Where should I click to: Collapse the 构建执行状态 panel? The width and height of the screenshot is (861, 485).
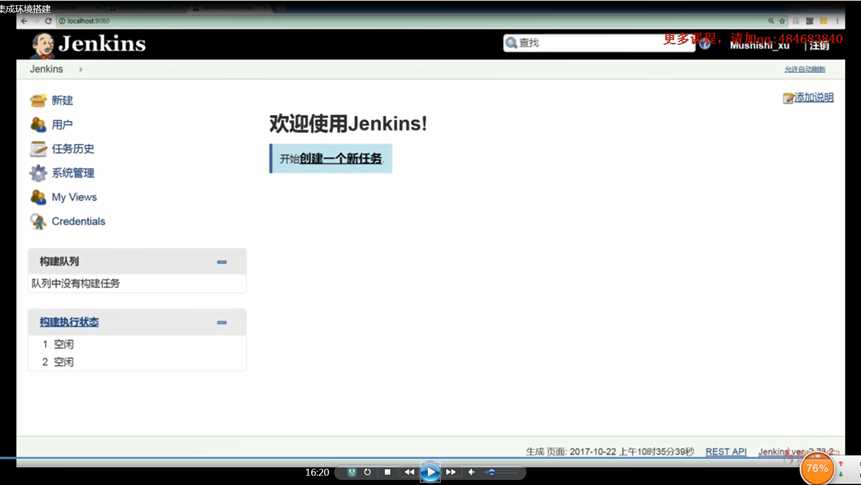[x=222, y=322]
